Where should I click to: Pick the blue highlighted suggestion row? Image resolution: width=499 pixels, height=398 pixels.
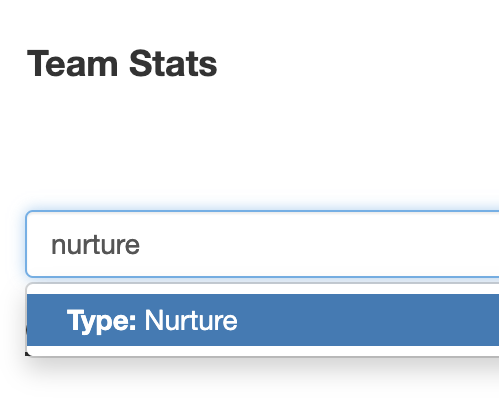coord(263,320)
